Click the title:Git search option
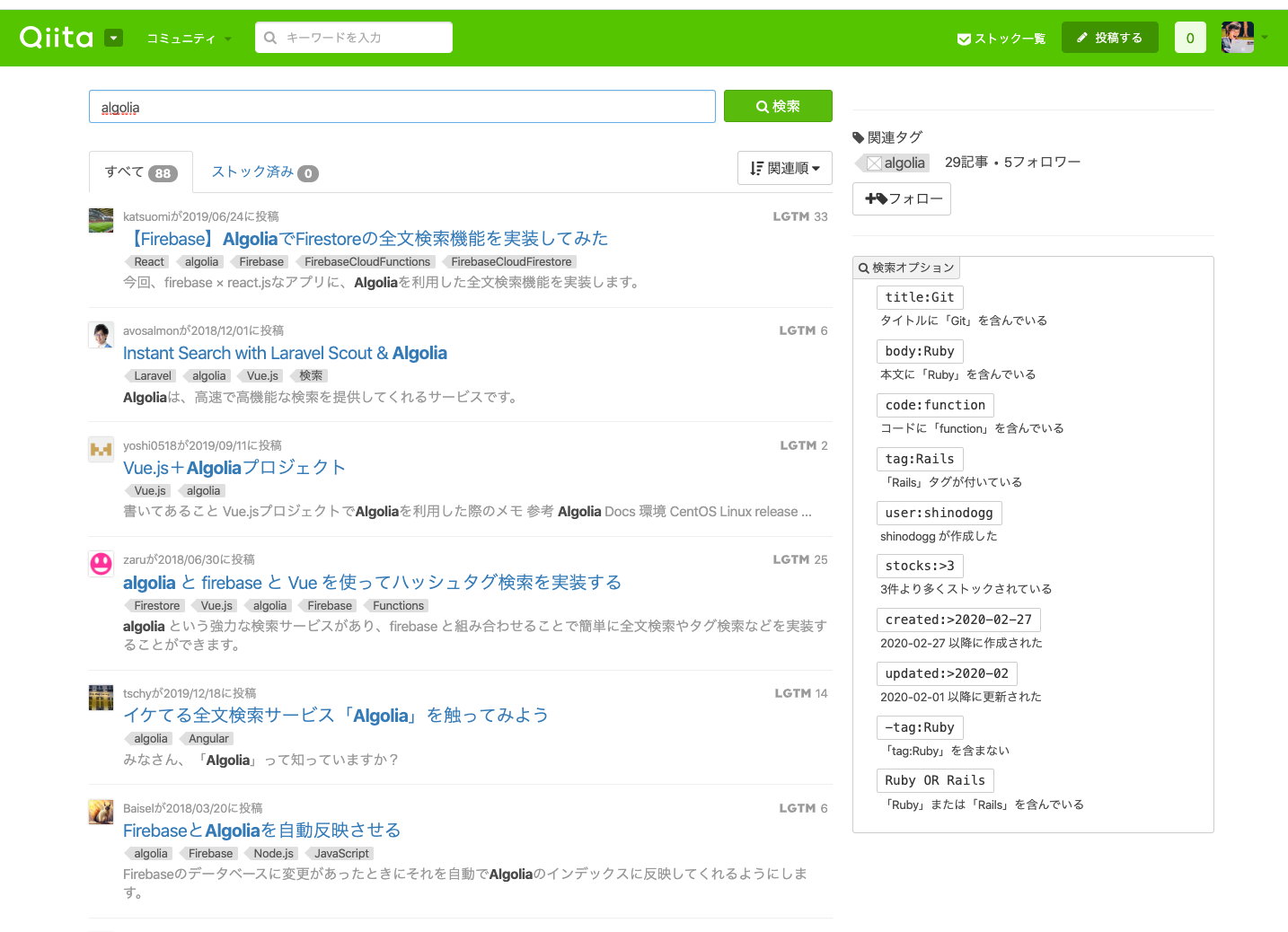This screenshot has height=932, width=1288. coord(920,297)
